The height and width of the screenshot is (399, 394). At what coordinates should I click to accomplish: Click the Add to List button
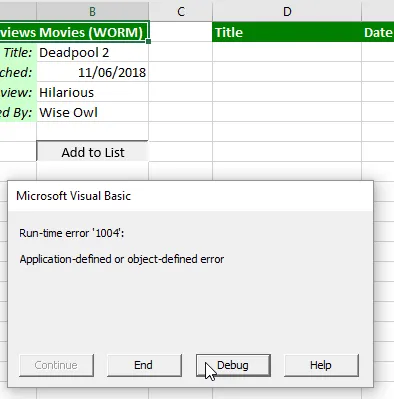click(92, 152)
